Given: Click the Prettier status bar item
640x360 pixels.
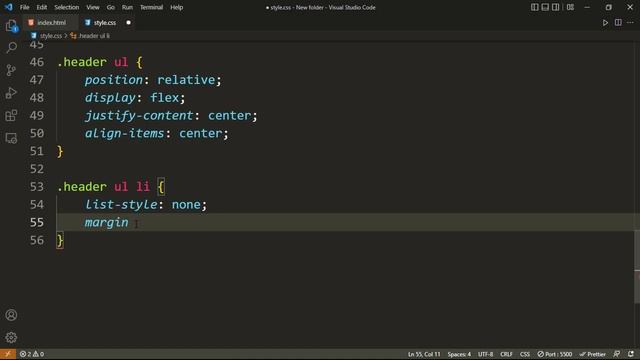Looking at the screenshot, I should 593,354.
